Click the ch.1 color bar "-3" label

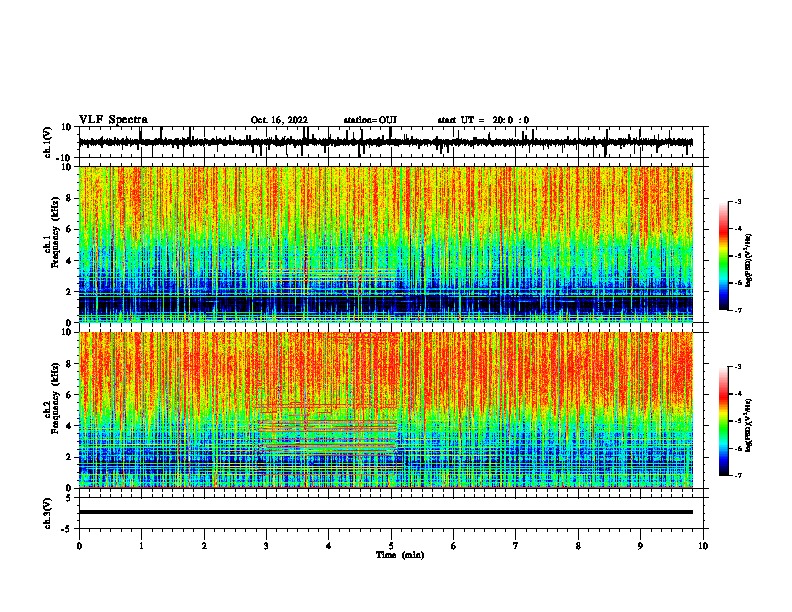[x=738, y=202]
